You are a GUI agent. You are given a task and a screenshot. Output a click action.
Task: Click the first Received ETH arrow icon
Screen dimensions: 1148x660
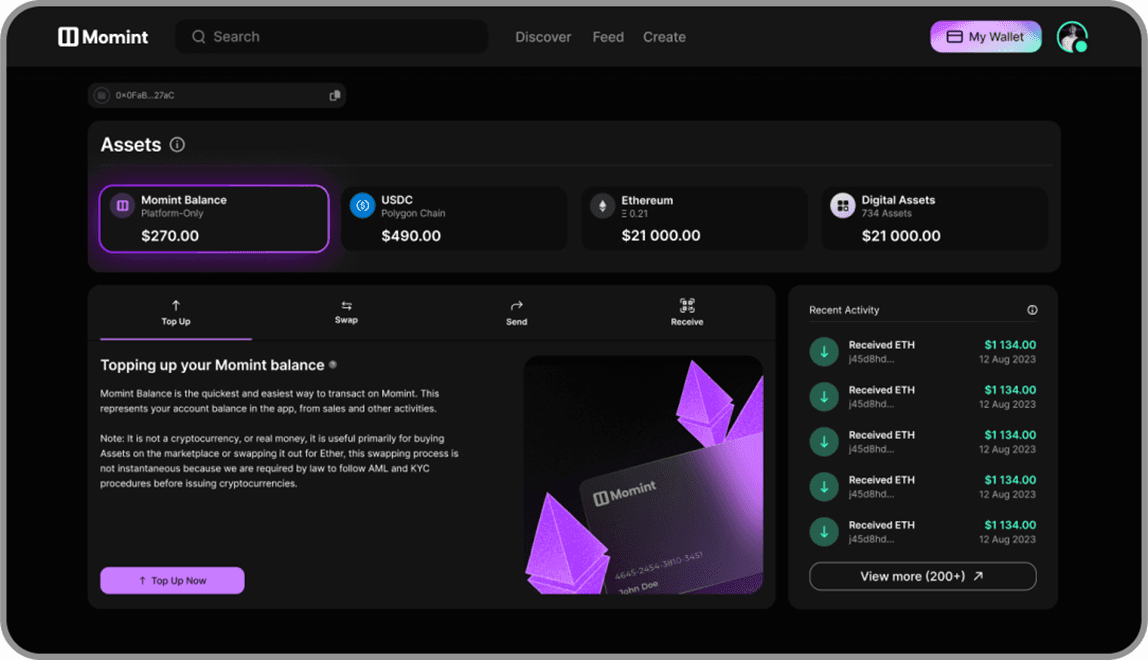tap(824, 352)
